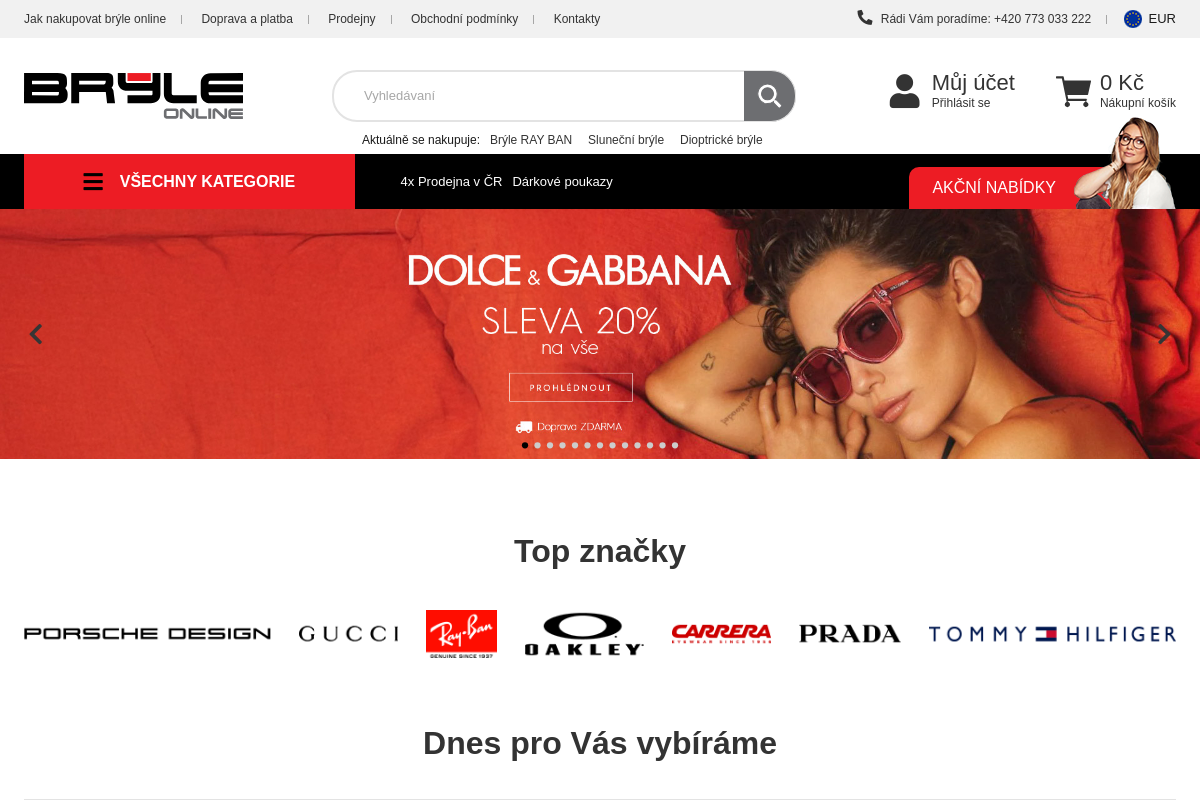Viewport: 1200px width, 800px height.
Task: Open the Akční nabídky tab
Action: click(x=994, y=188)
